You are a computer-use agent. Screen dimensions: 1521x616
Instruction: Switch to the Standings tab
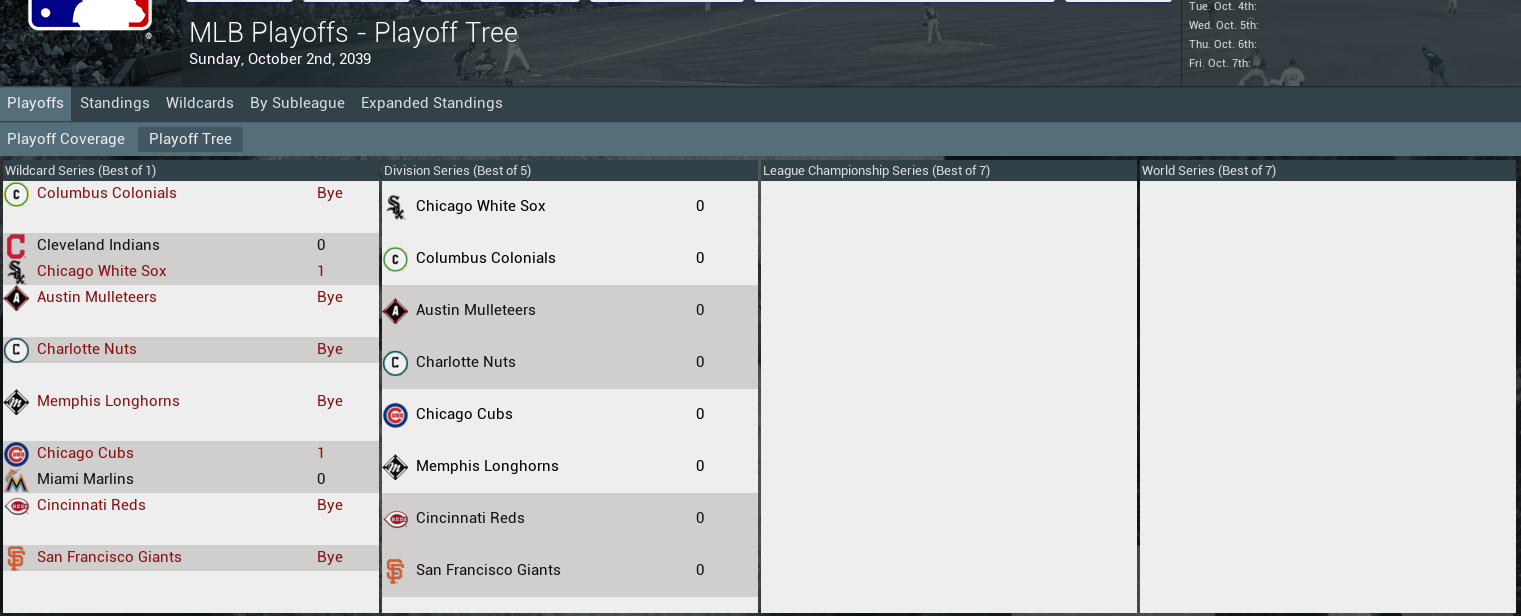pyautogui.click(x=115, y=103)
